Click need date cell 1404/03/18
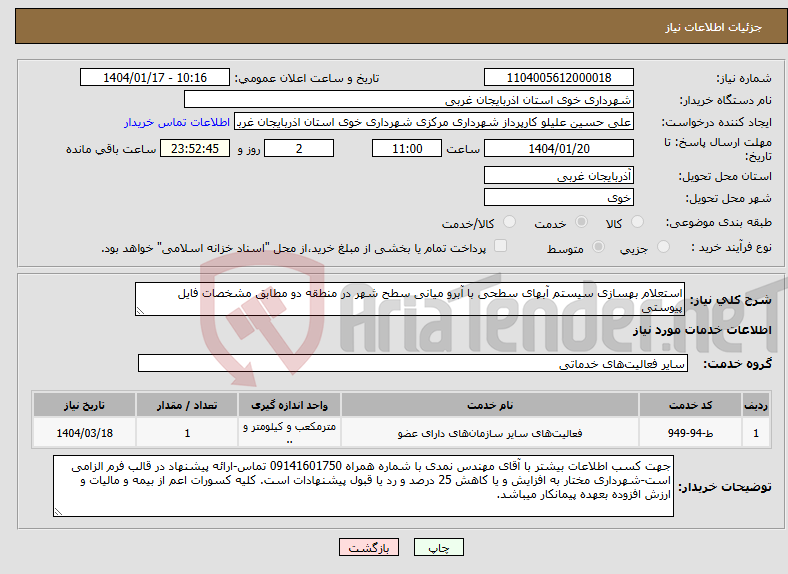This screenshot has width=788, height=574. point(84,432)
